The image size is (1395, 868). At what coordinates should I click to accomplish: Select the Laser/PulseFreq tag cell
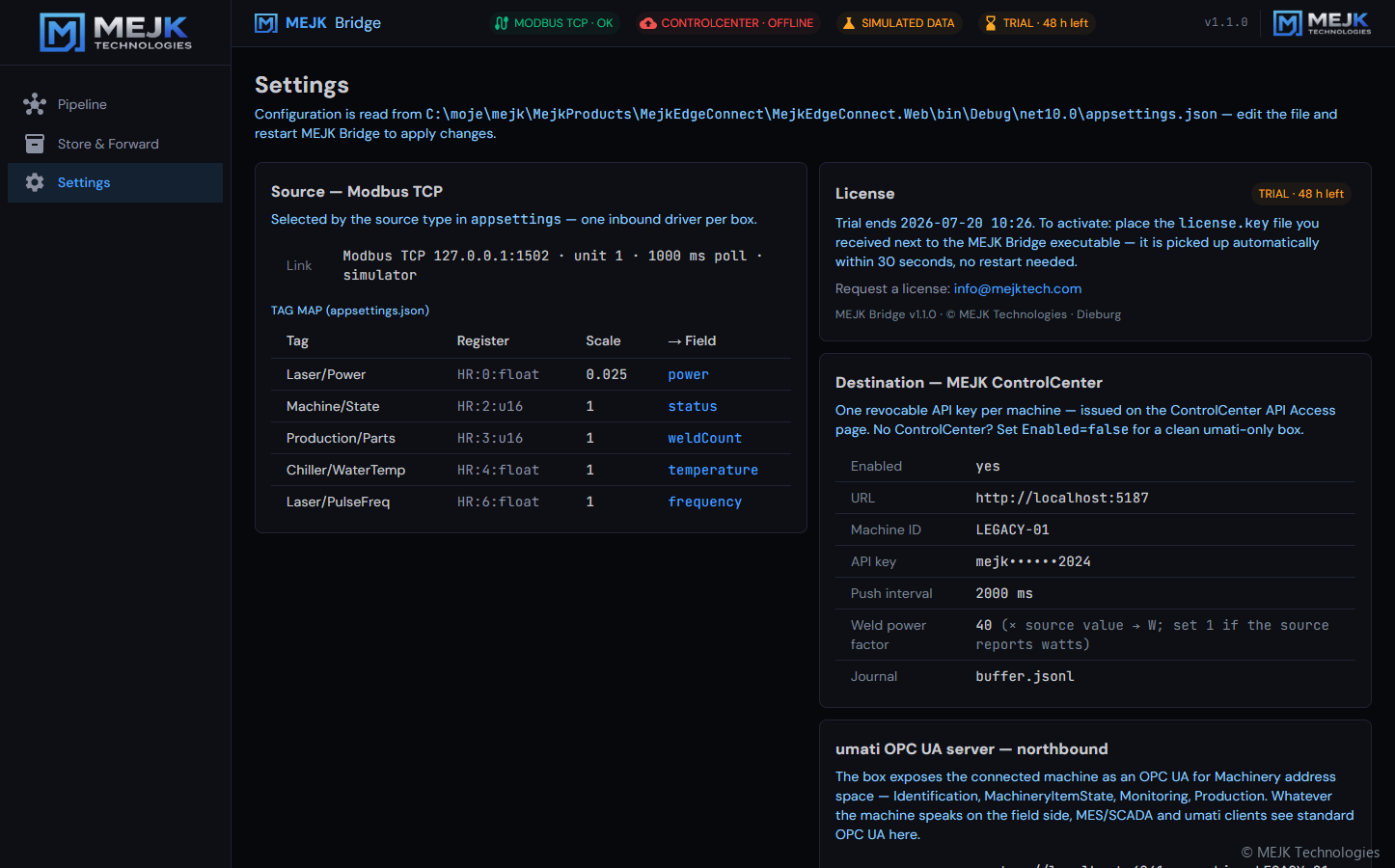click(x=338, y=502)
